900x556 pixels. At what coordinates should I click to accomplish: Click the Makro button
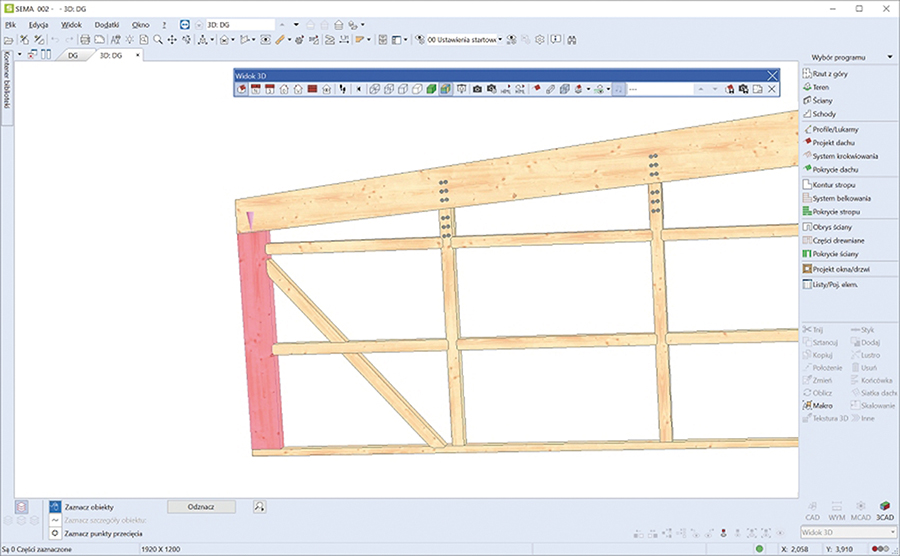[822, 406]
